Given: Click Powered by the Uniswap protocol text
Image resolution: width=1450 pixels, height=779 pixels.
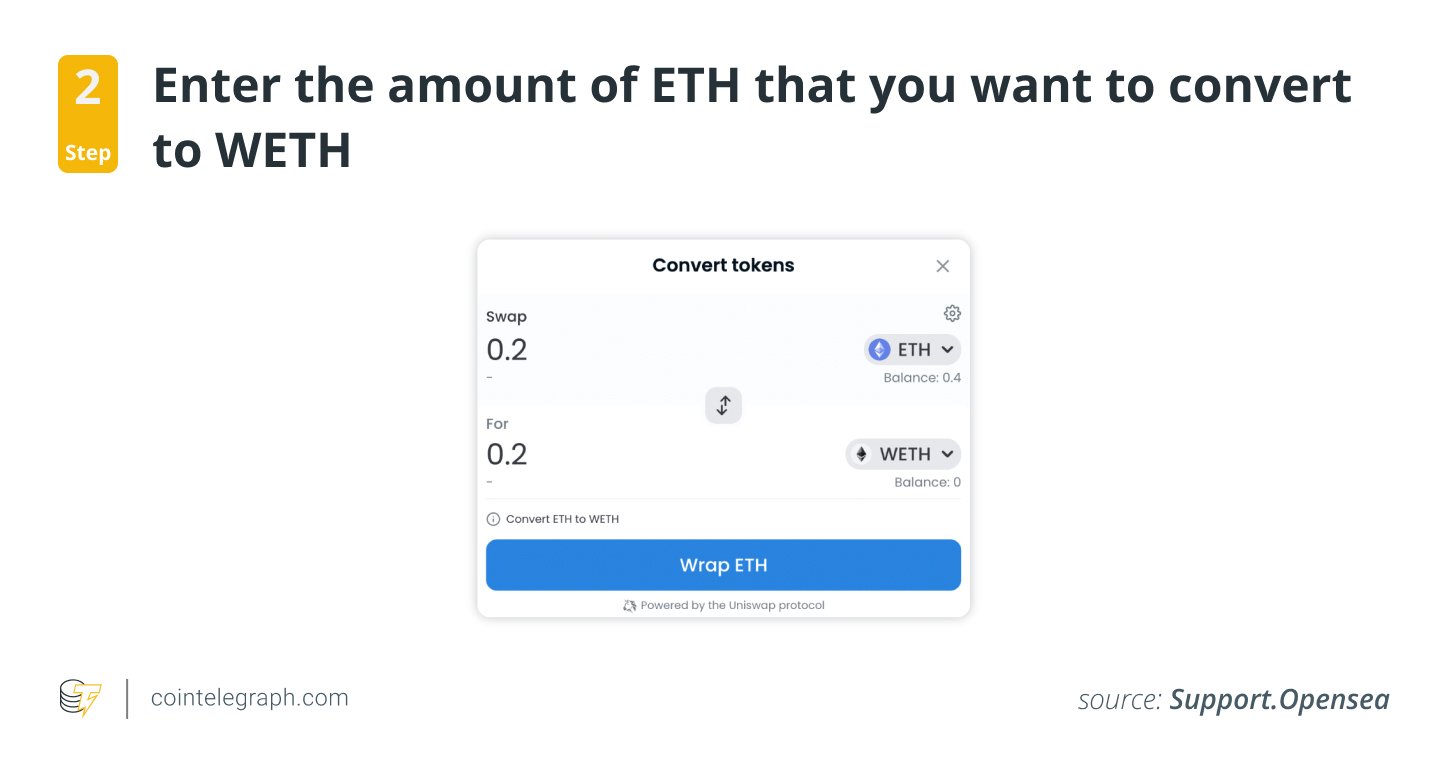Looking at the screenshot, I should coord(732,605).
